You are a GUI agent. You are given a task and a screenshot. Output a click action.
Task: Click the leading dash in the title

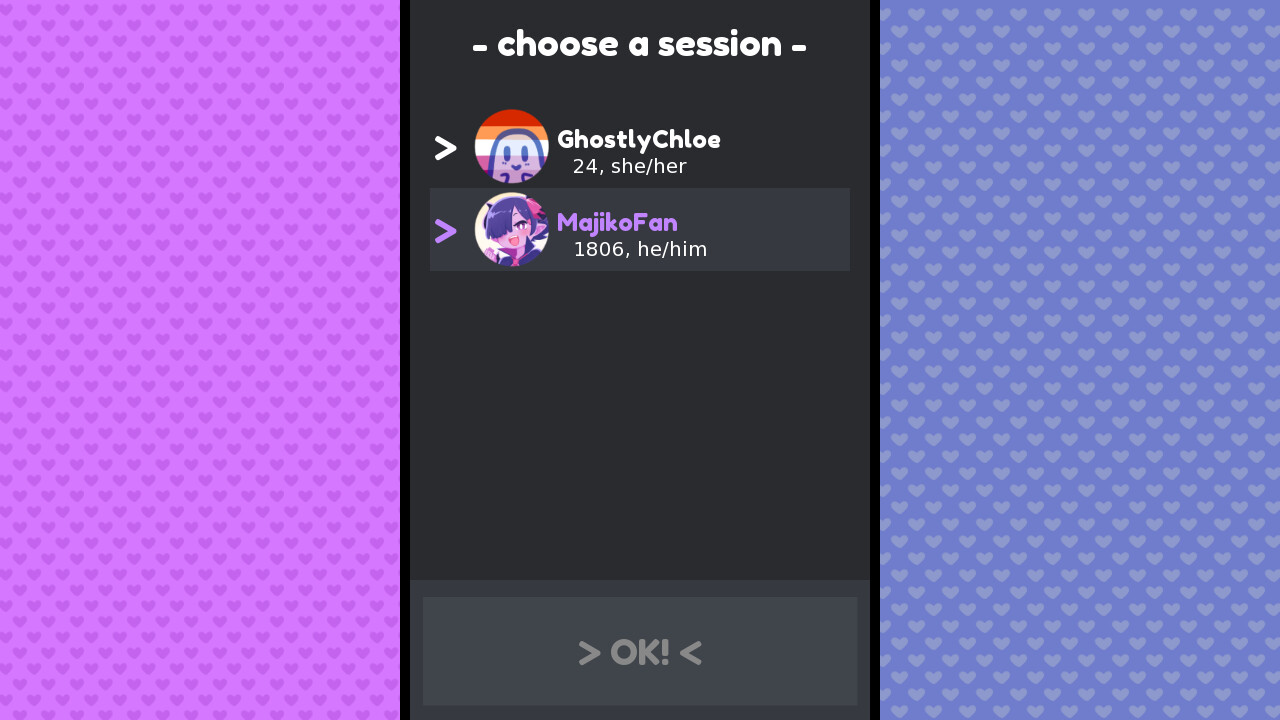[480, 47]
